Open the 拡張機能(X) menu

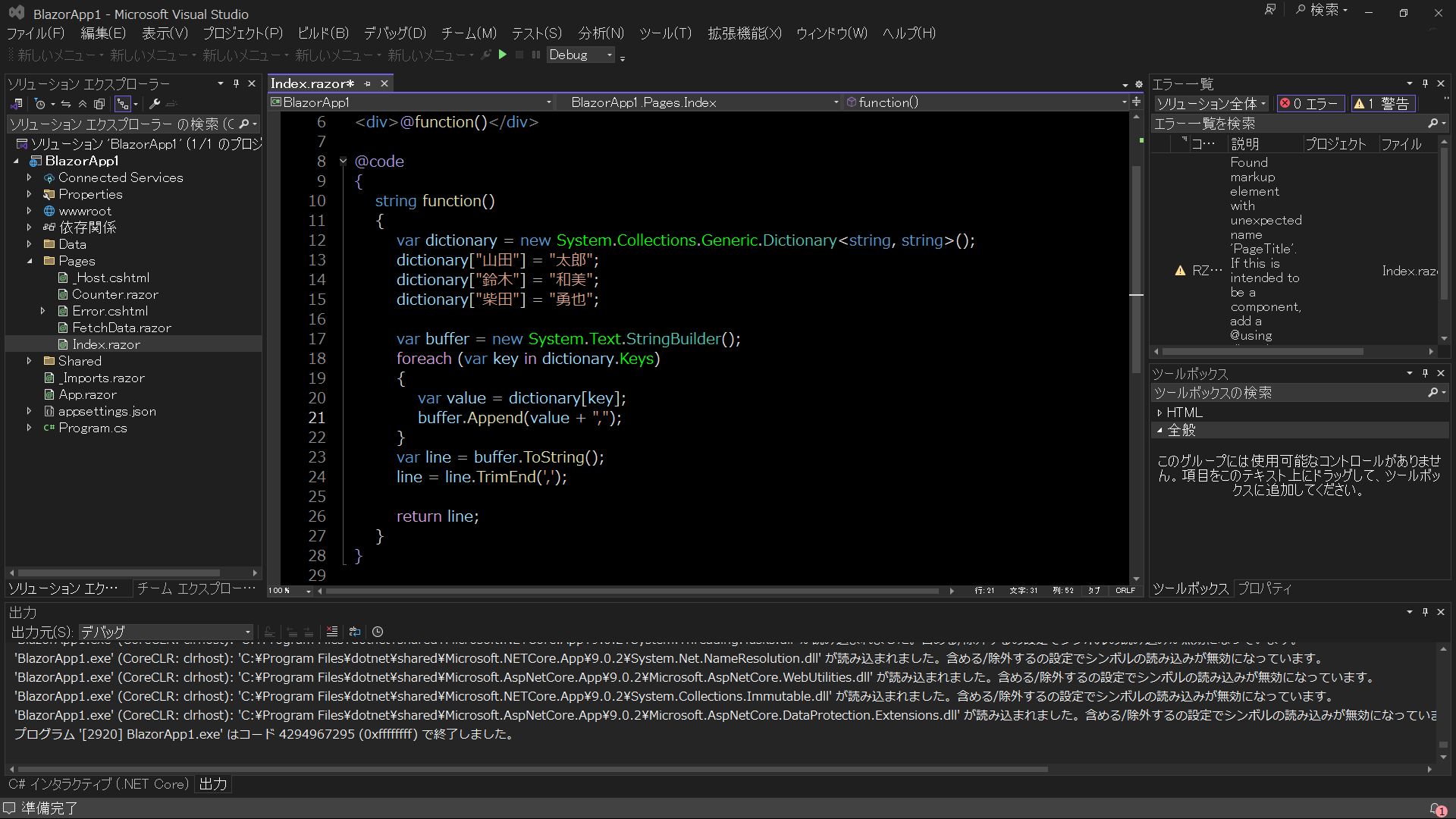744,33
